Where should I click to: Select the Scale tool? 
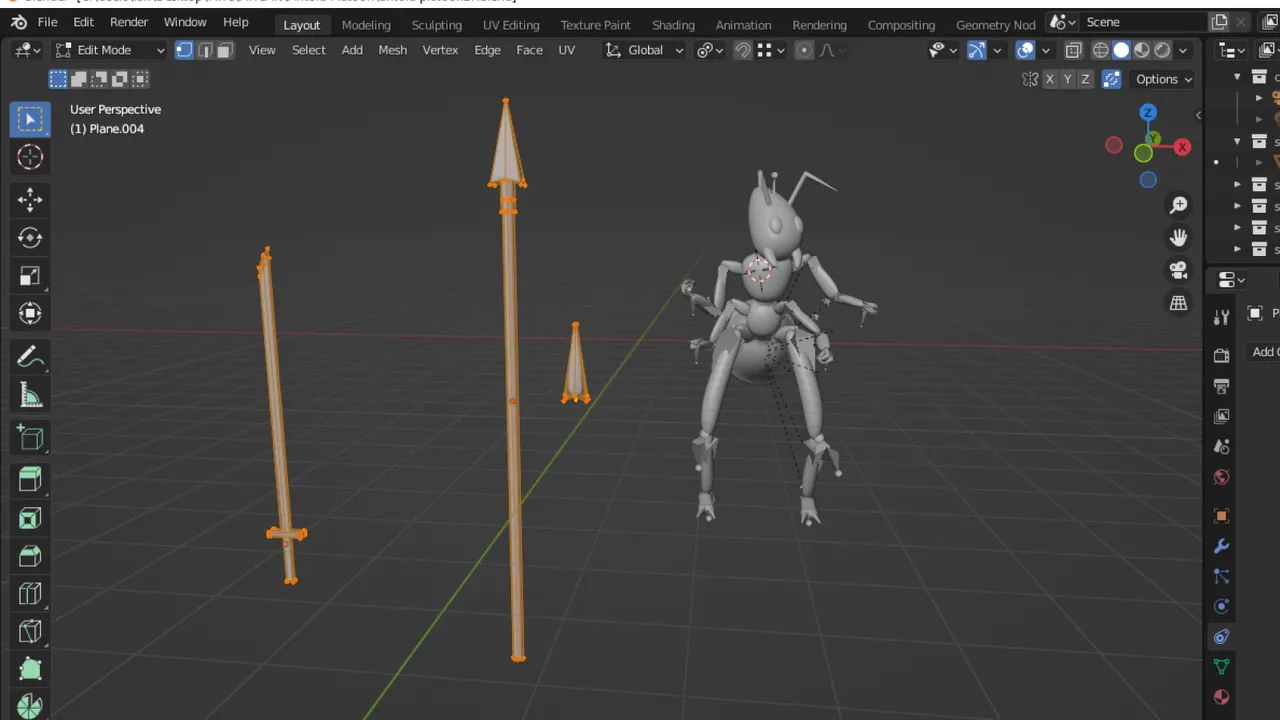(x=30, y=275)
